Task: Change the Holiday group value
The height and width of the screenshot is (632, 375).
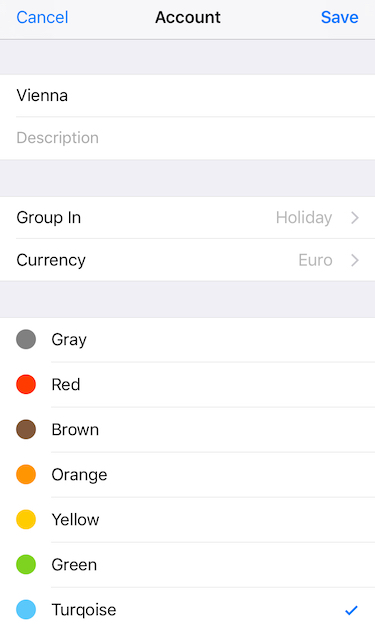Action: [x=304, y=218]
